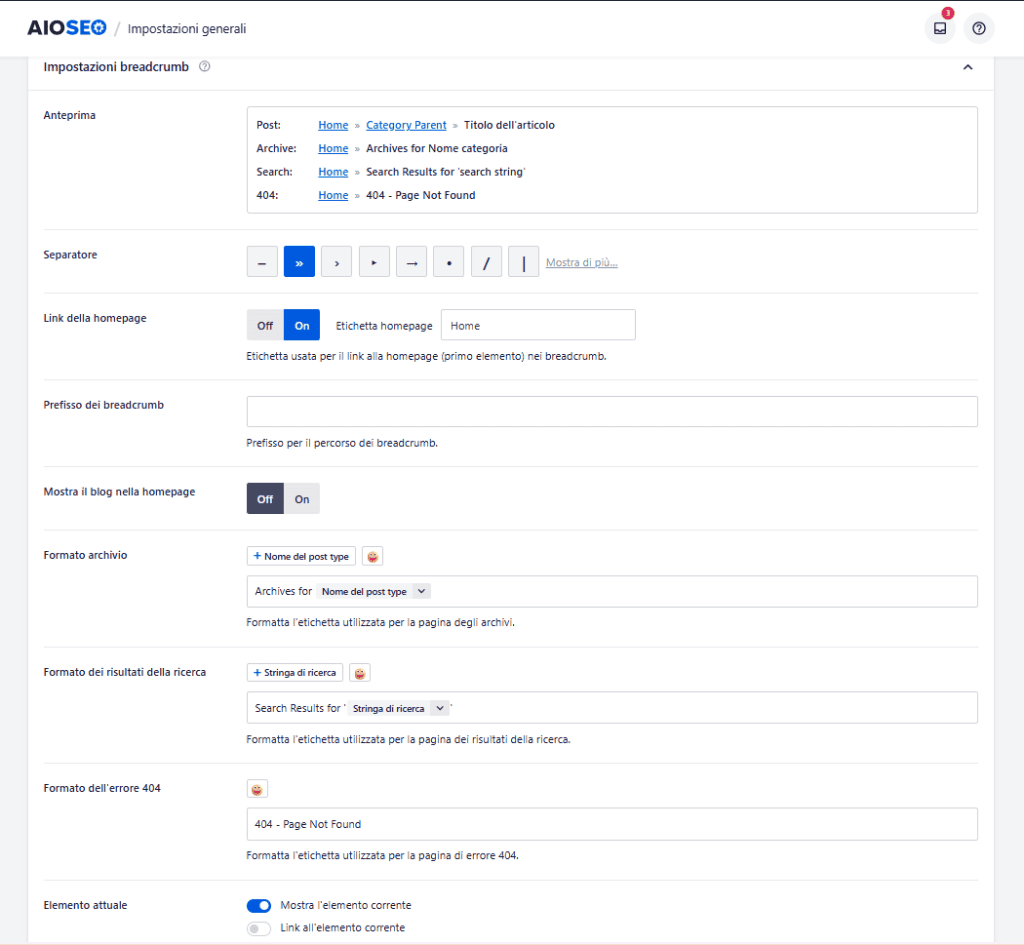1024x945 pixels.
Task: Open the Nome del post type dropdown
Action: click(373, 591)
